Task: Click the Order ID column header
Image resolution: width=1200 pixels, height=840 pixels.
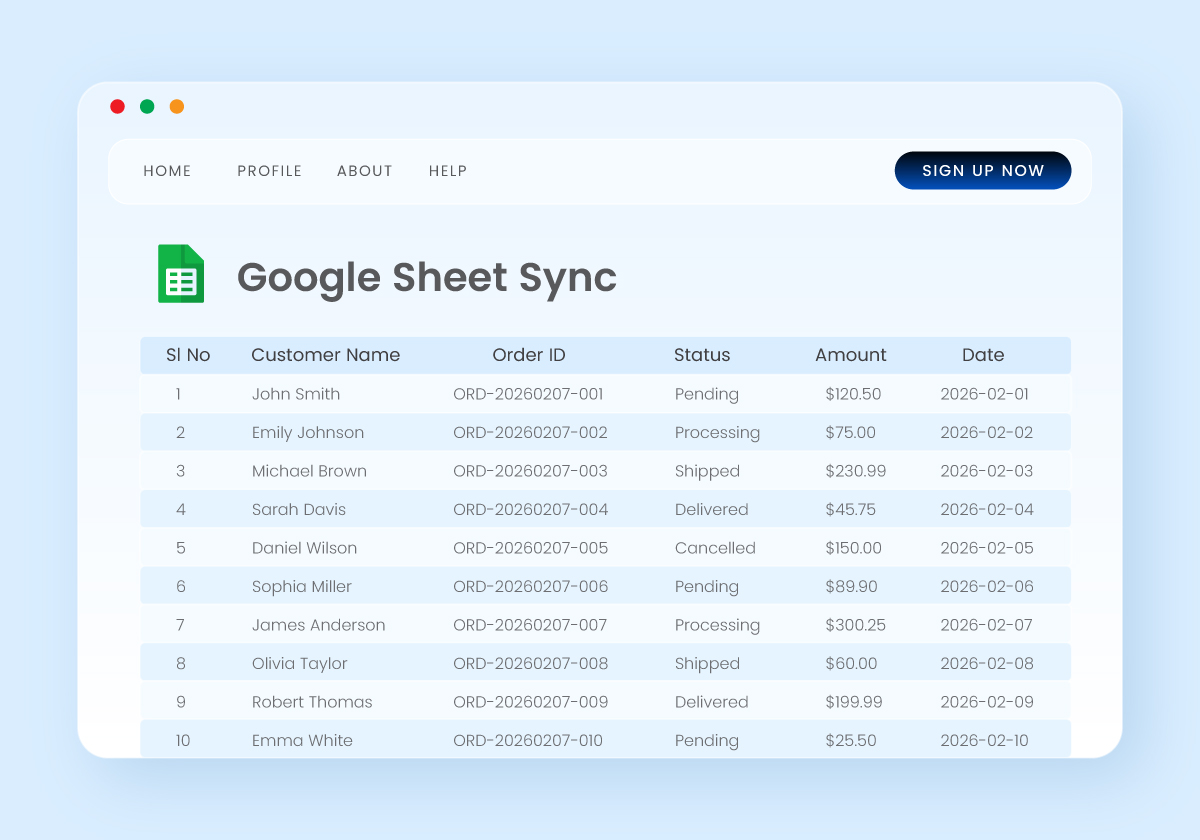Action: [x=528, y=355]
